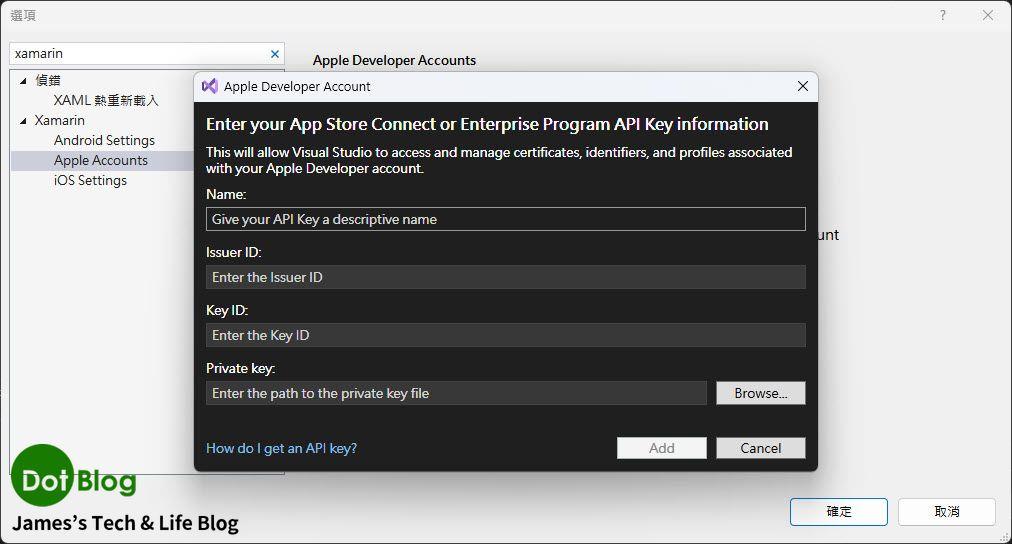The image size is (1012, 544).
Task: Collapse the Xamarin tree node
Action: [24, 121]
